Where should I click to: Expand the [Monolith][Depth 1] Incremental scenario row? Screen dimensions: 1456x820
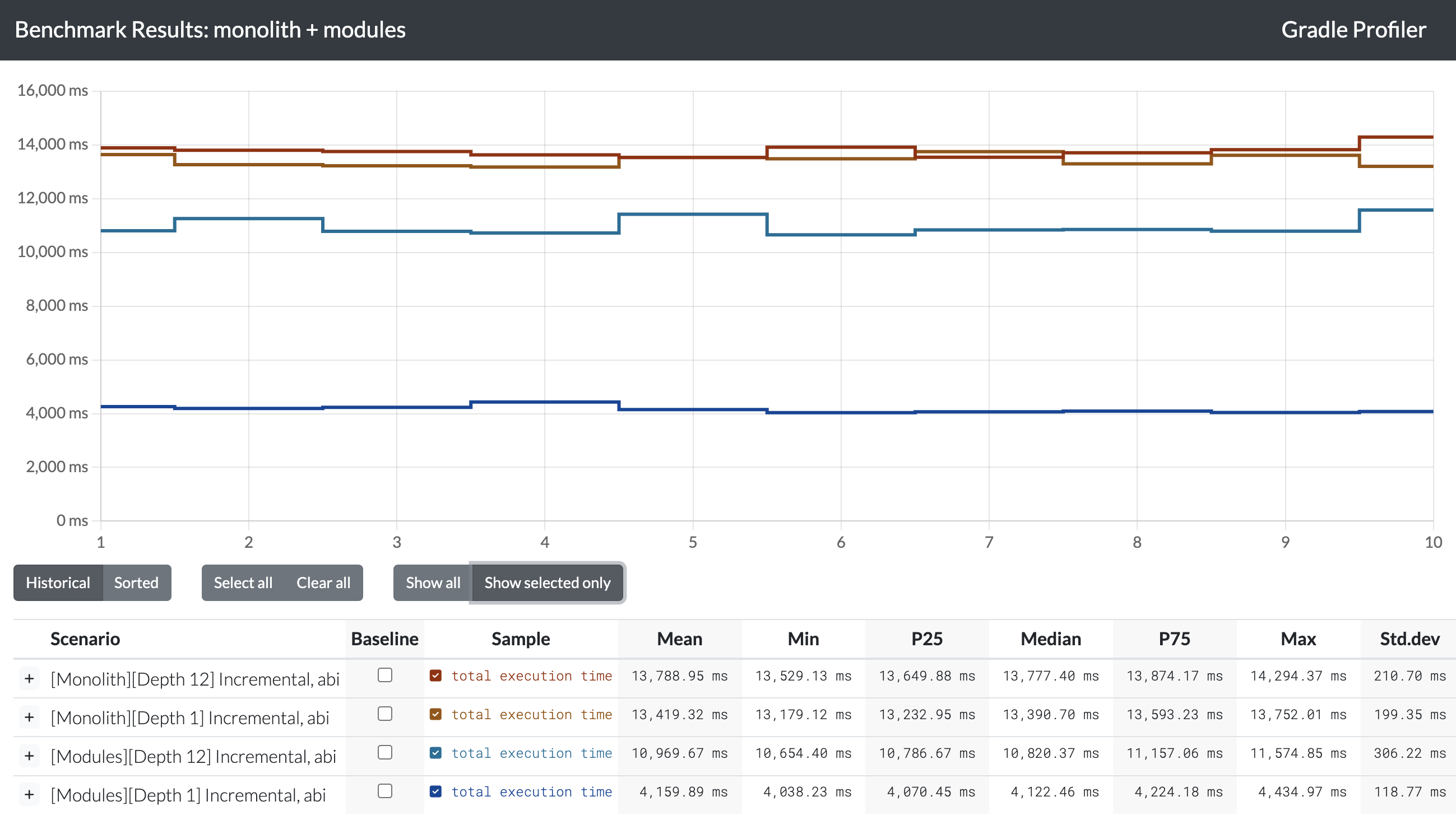(29, 717)
